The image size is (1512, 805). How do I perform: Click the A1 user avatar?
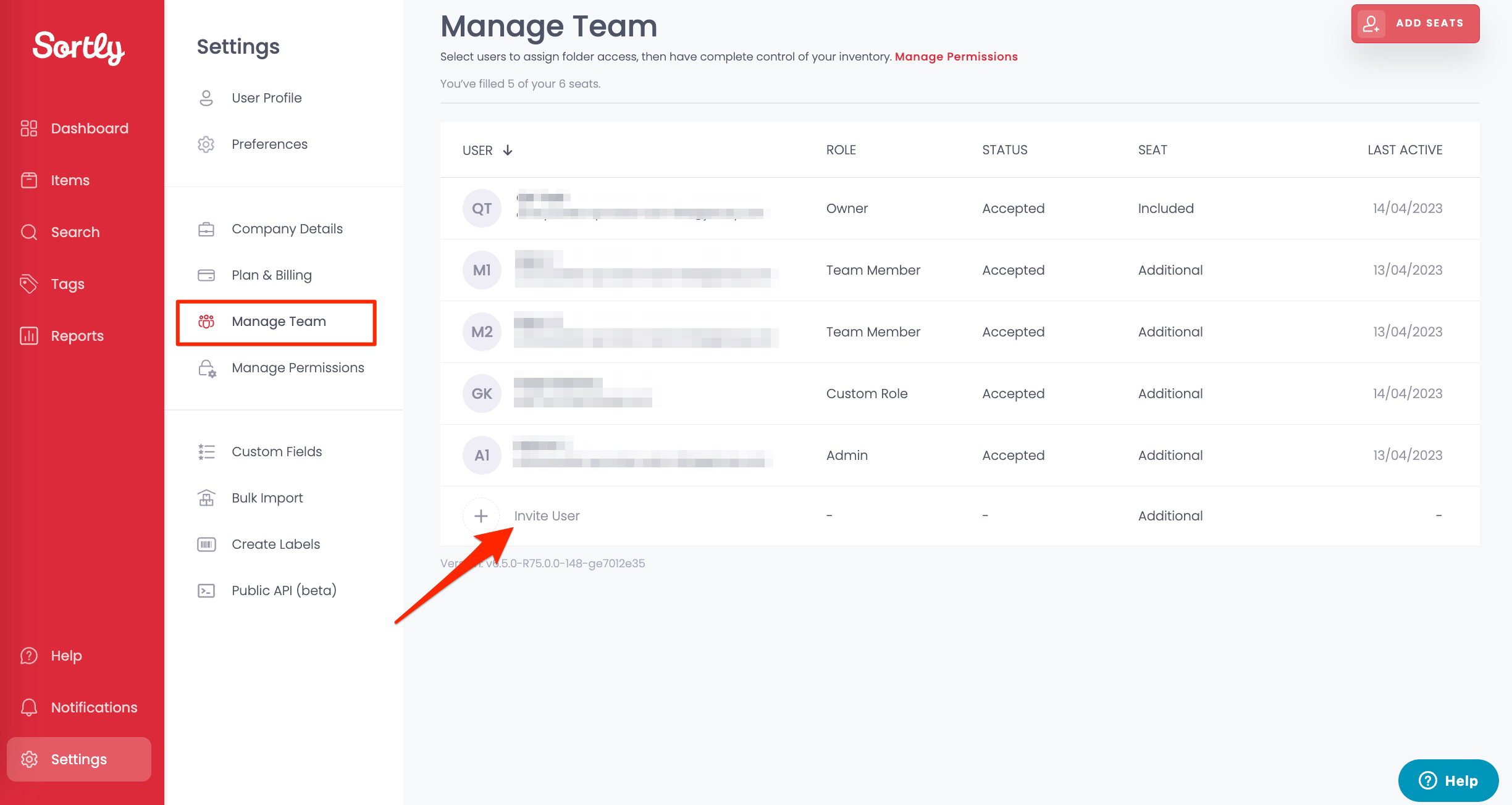(x=482, y=456)
